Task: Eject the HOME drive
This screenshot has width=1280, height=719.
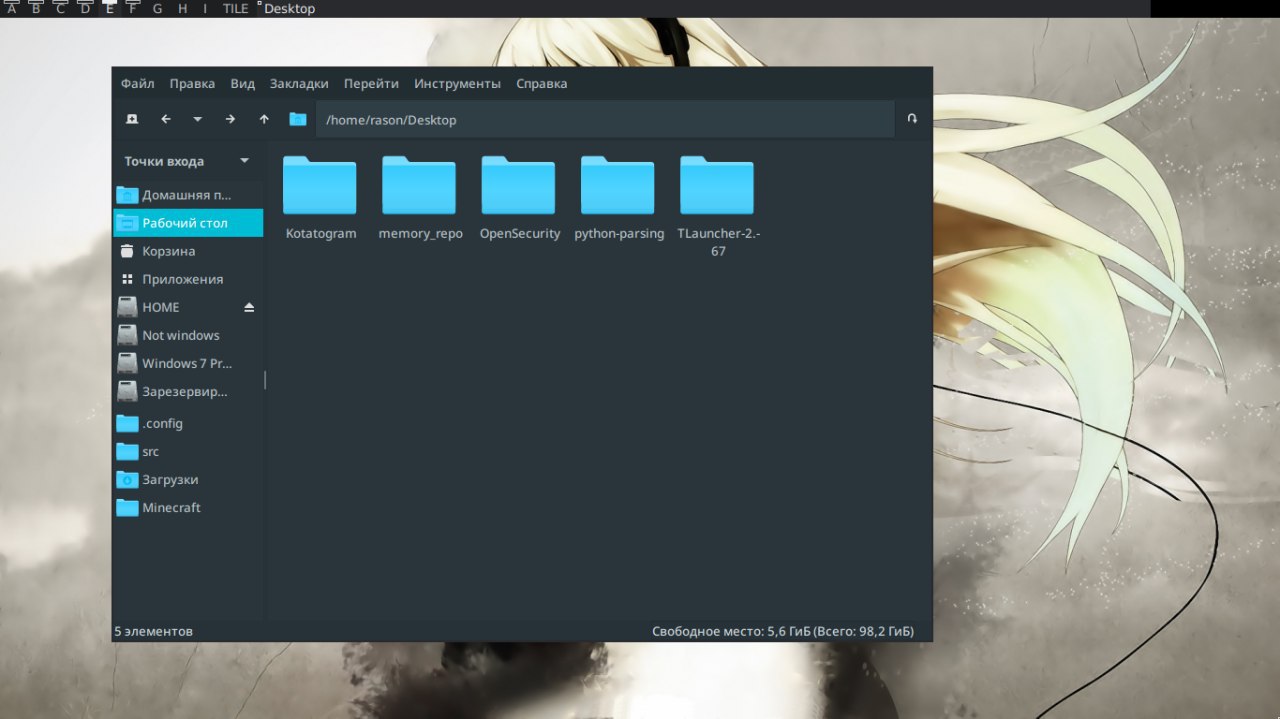Action: pyautogui.click(x=249, y=307)
